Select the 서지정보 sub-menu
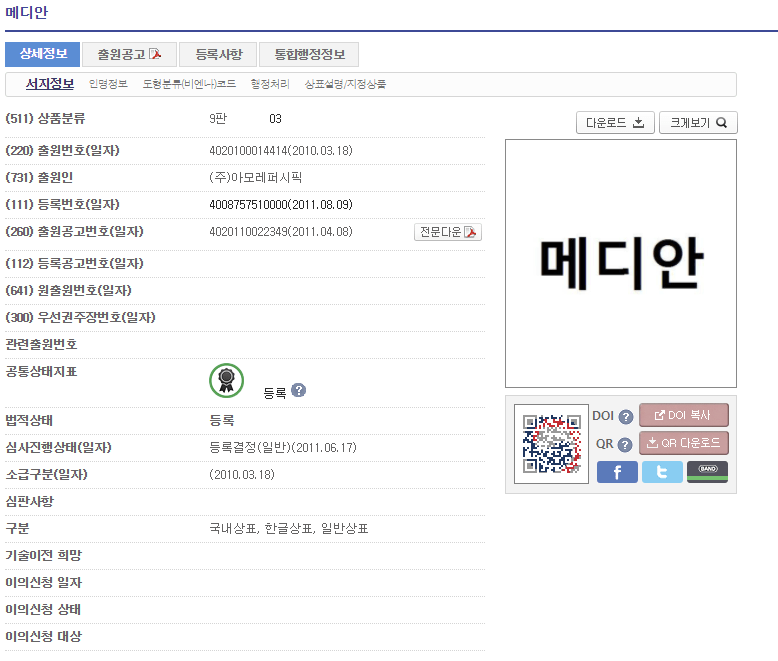This screenshot has height=661, width=778. [x=50, y=84]
